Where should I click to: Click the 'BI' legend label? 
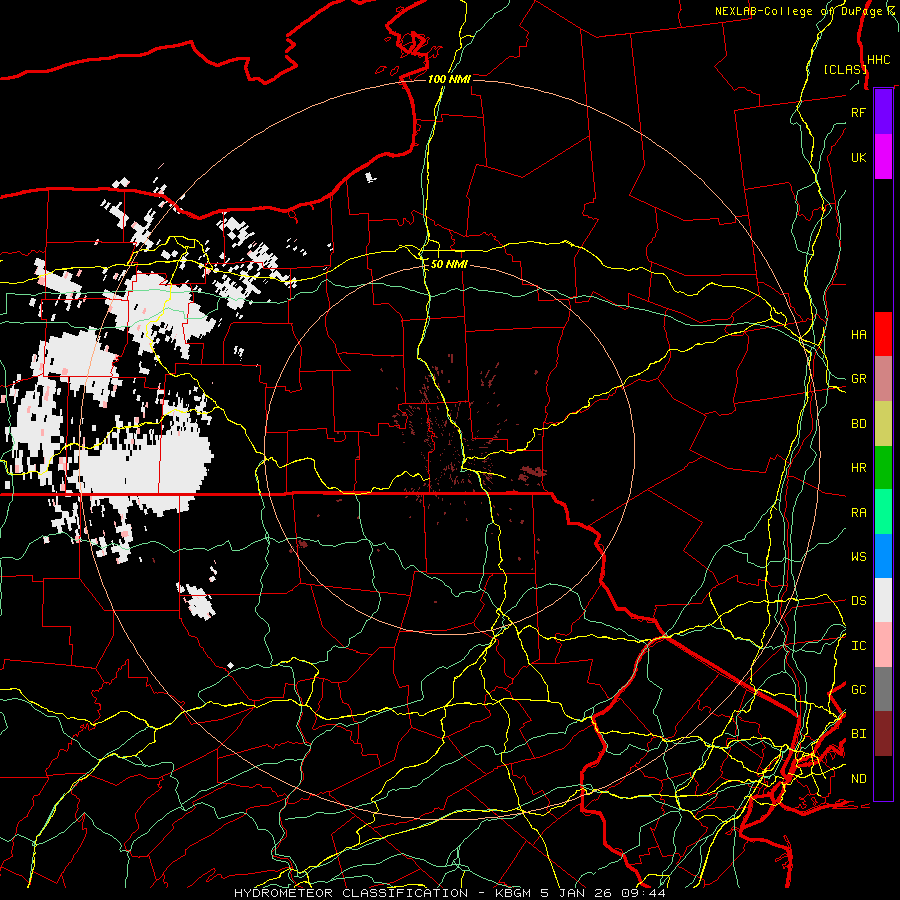click(x=858, y=734)
